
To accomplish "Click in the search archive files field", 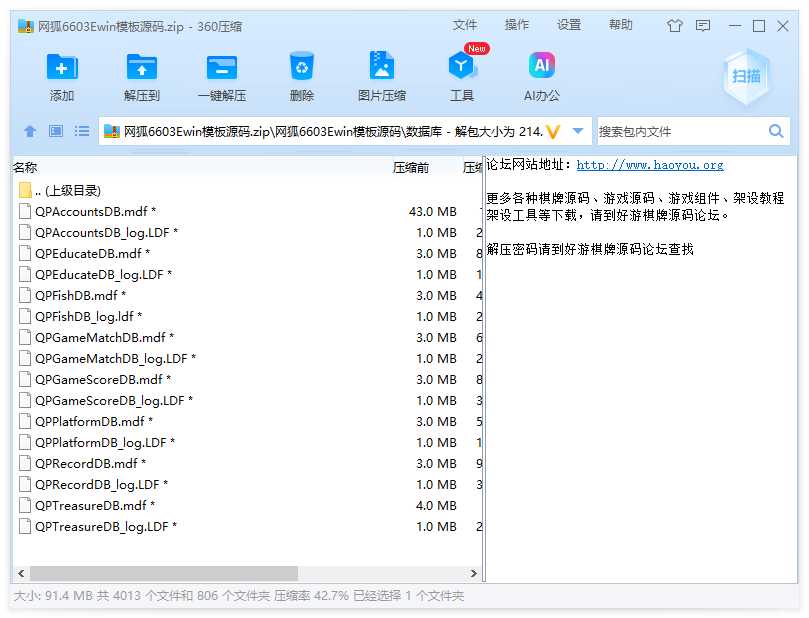I will (681, 132).
